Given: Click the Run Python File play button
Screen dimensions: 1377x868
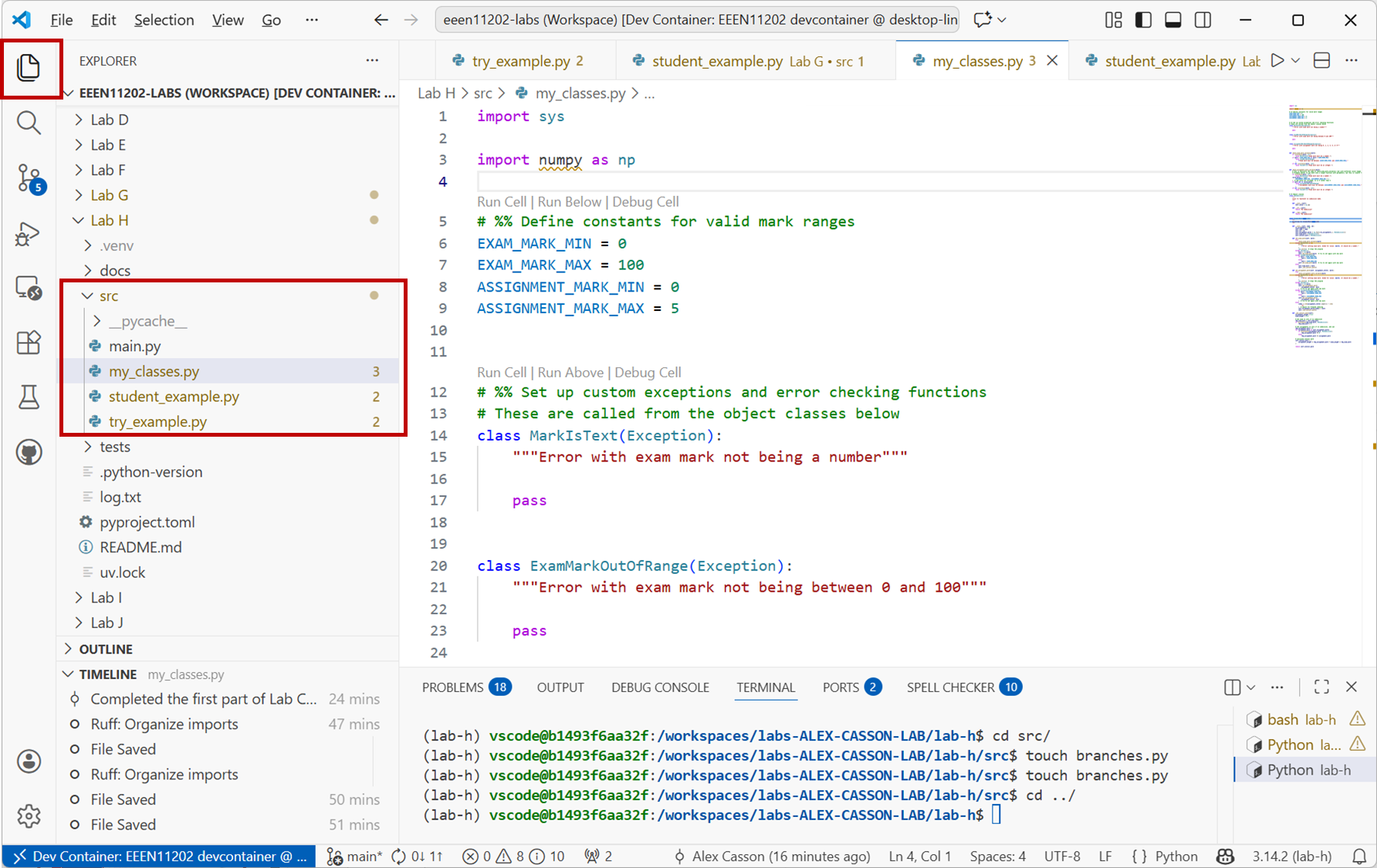Looking at the screenshot, I should tap(1277, 61).
